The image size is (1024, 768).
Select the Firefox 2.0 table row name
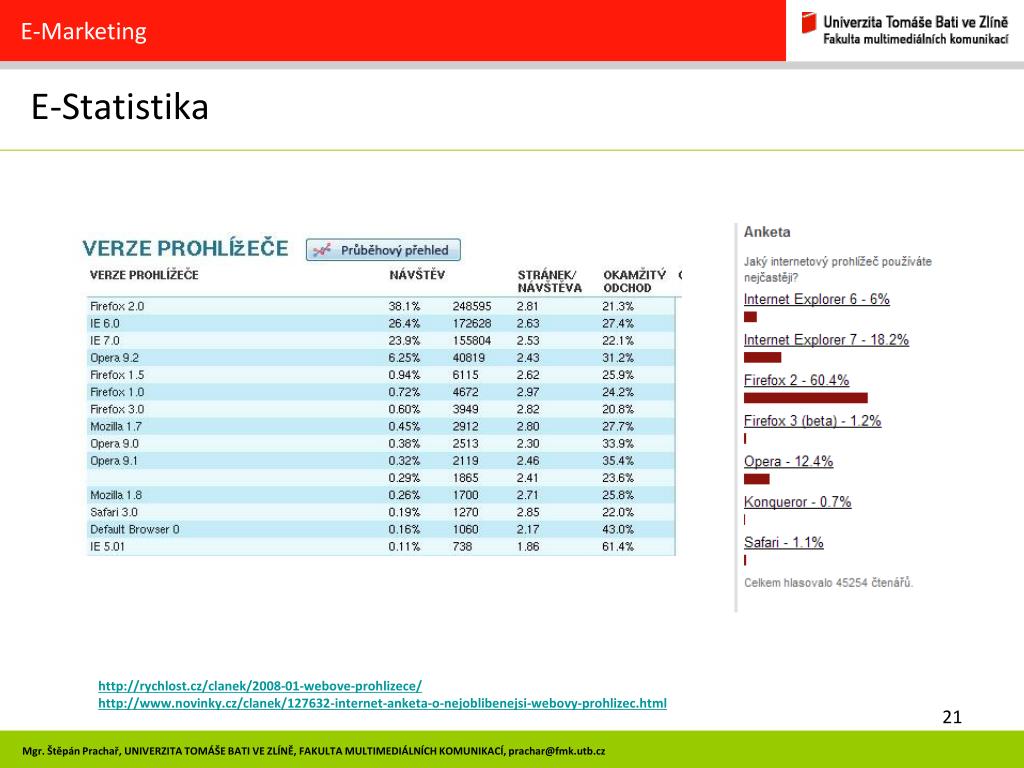tap(117, 306)
